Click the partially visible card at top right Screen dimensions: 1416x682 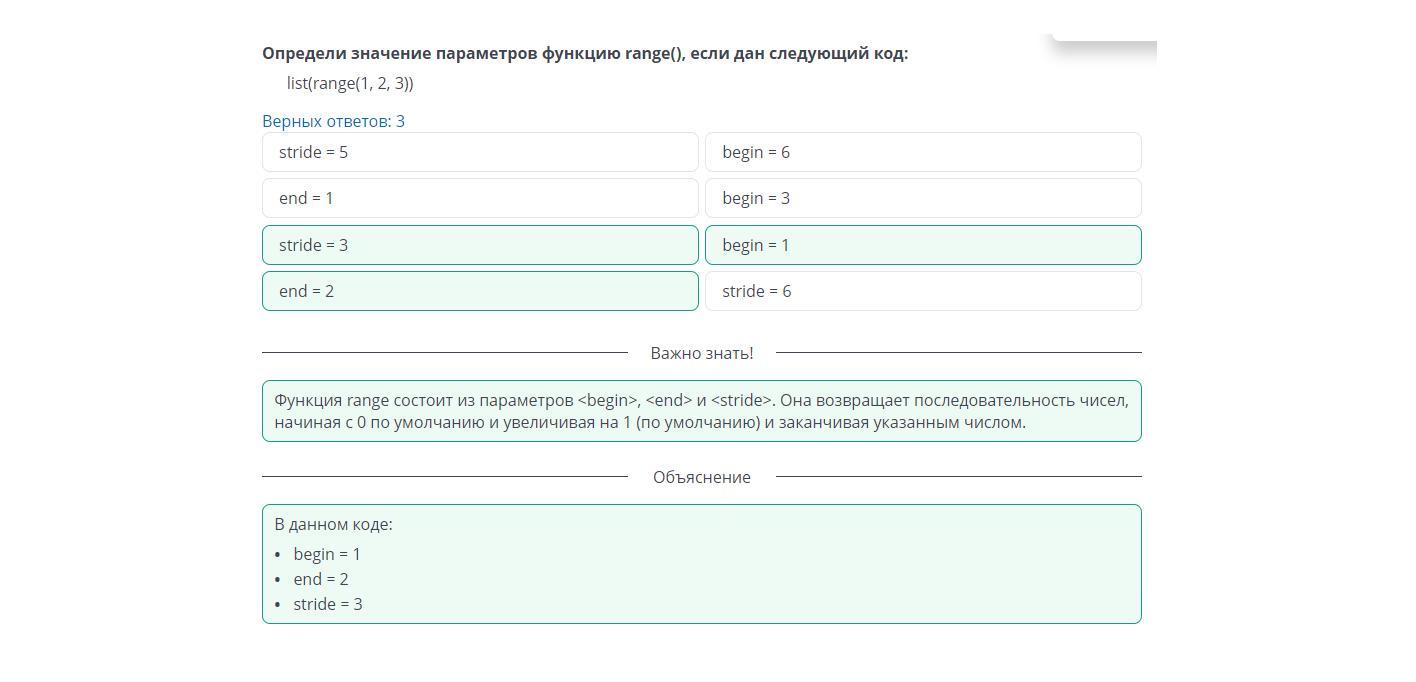click(1105, 38)
